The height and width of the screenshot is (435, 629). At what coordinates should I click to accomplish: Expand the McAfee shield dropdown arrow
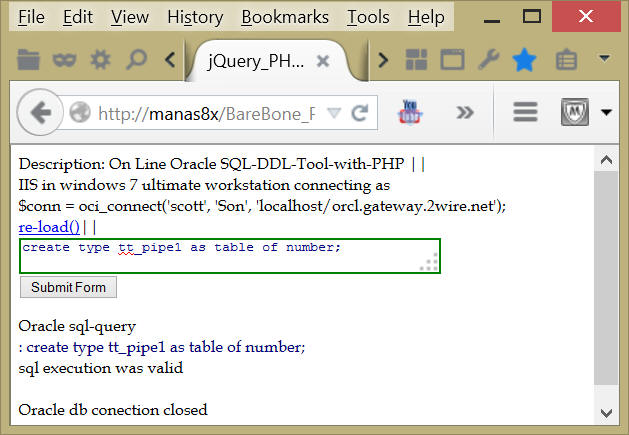606,112
